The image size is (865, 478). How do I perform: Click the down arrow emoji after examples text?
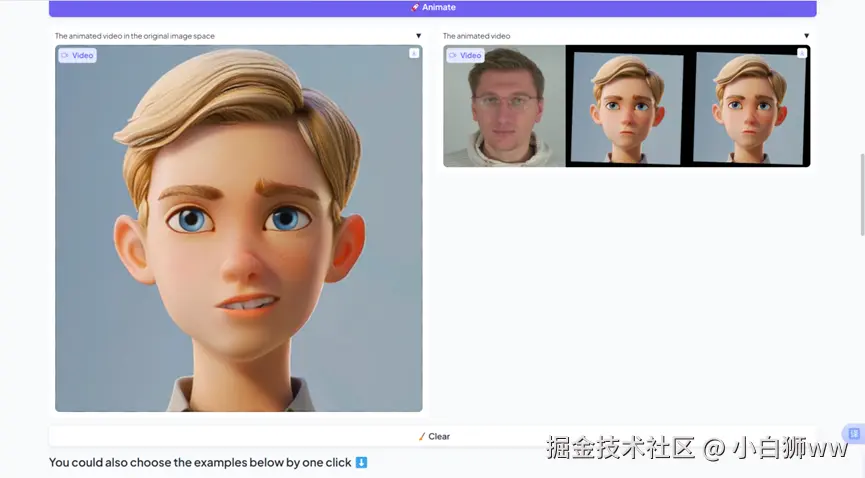click(x=361, y=463)
